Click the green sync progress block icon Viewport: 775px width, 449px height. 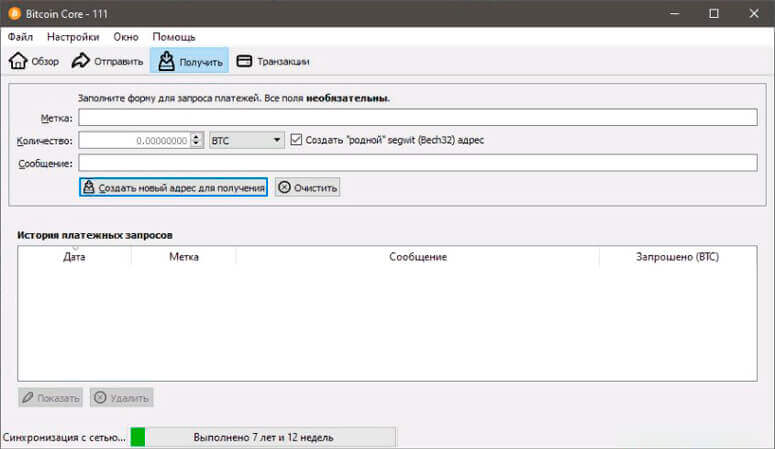pyautogui.click(x=138, y=437)
